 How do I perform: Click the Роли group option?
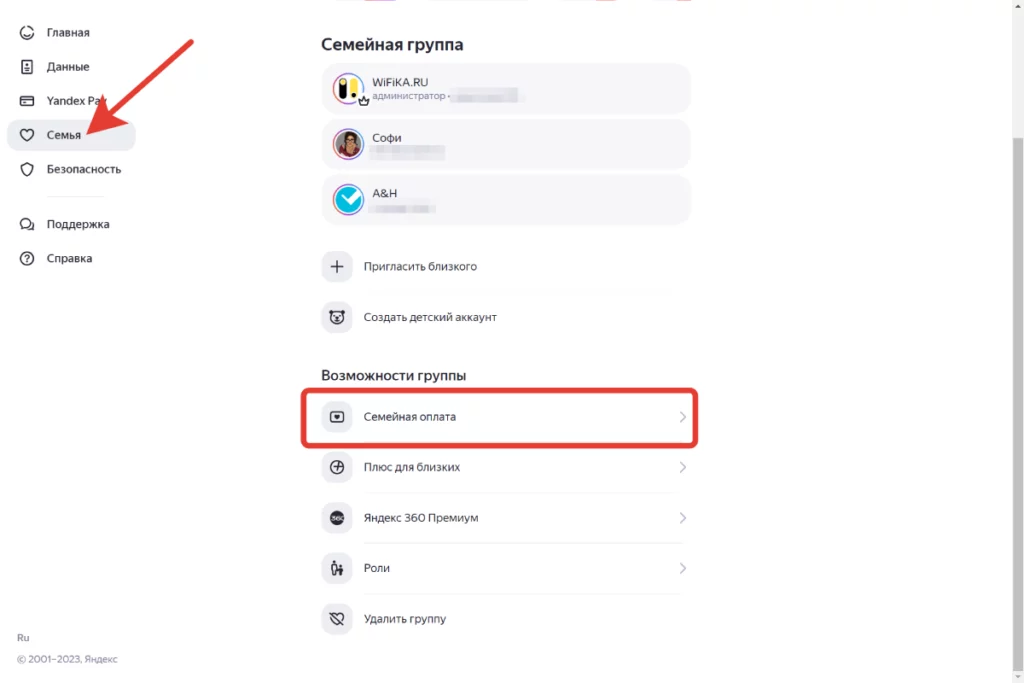pos(504,568)
